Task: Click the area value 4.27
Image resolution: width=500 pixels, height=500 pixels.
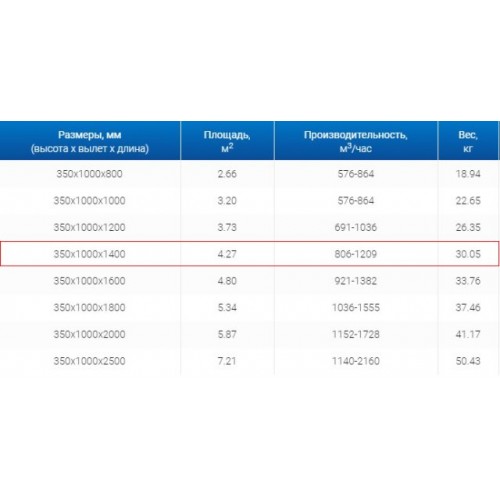Action: [227, 254]
